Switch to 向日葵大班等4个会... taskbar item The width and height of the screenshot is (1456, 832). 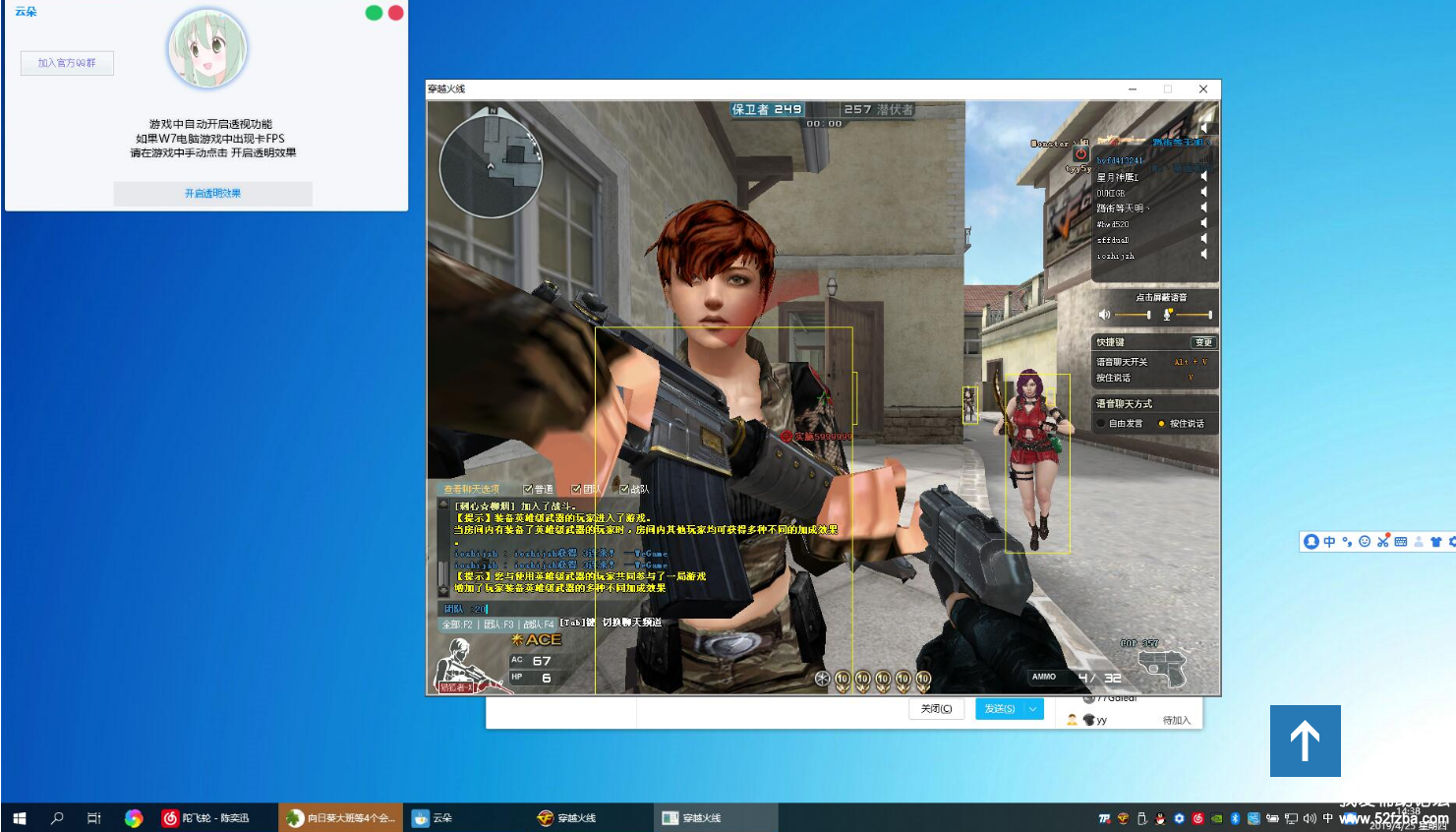[x=340, y=818]
